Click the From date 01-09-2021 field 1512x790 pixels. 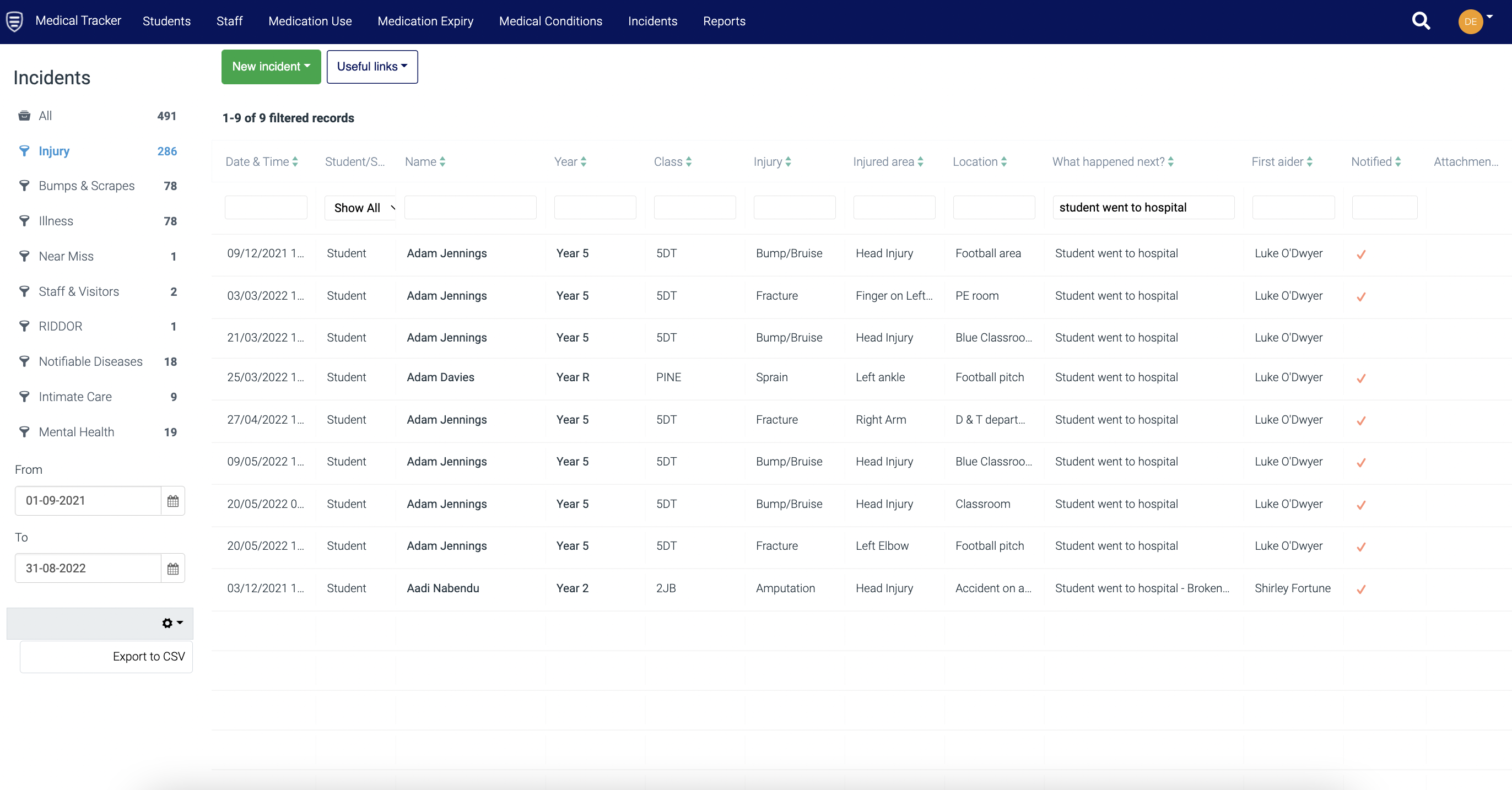click(x=88, y=501)
